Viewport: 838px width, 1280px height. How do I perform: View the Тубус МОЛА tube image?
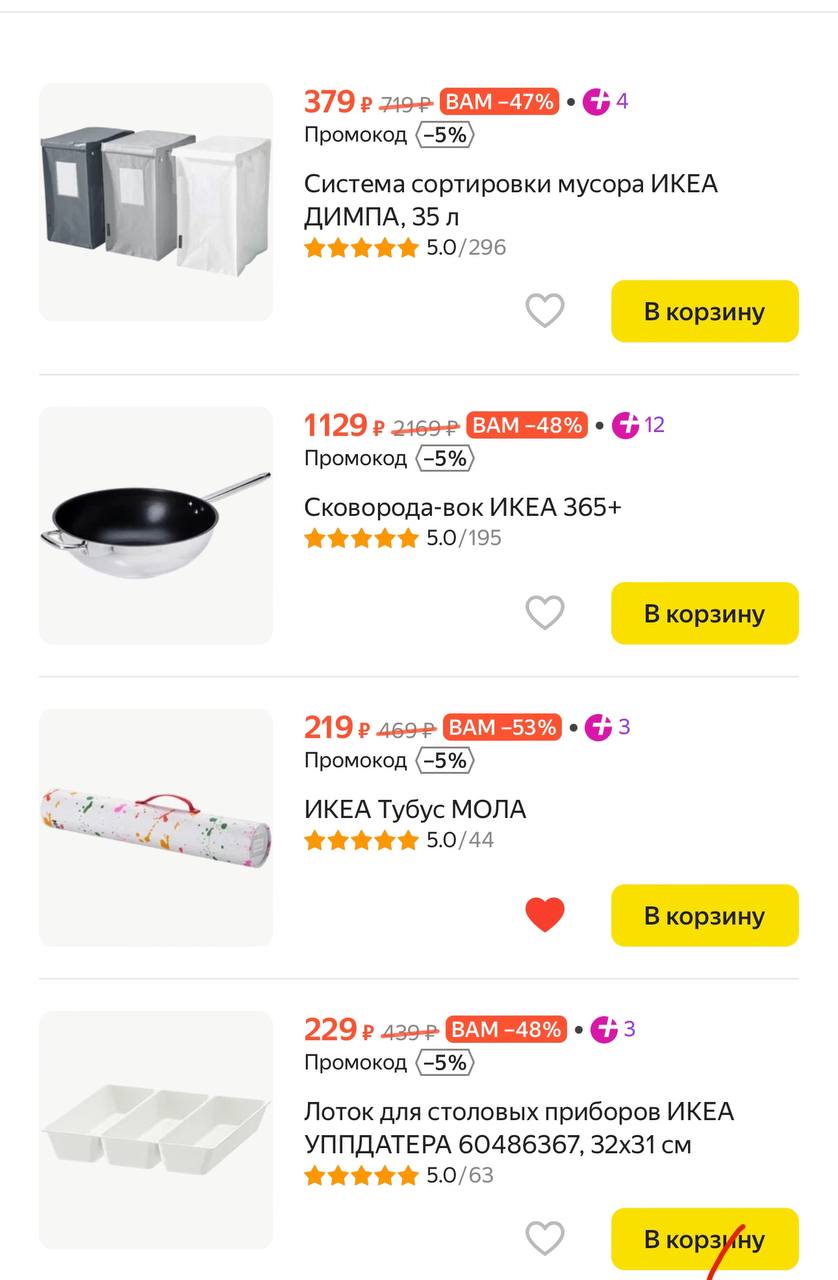[x=155, y=827]
